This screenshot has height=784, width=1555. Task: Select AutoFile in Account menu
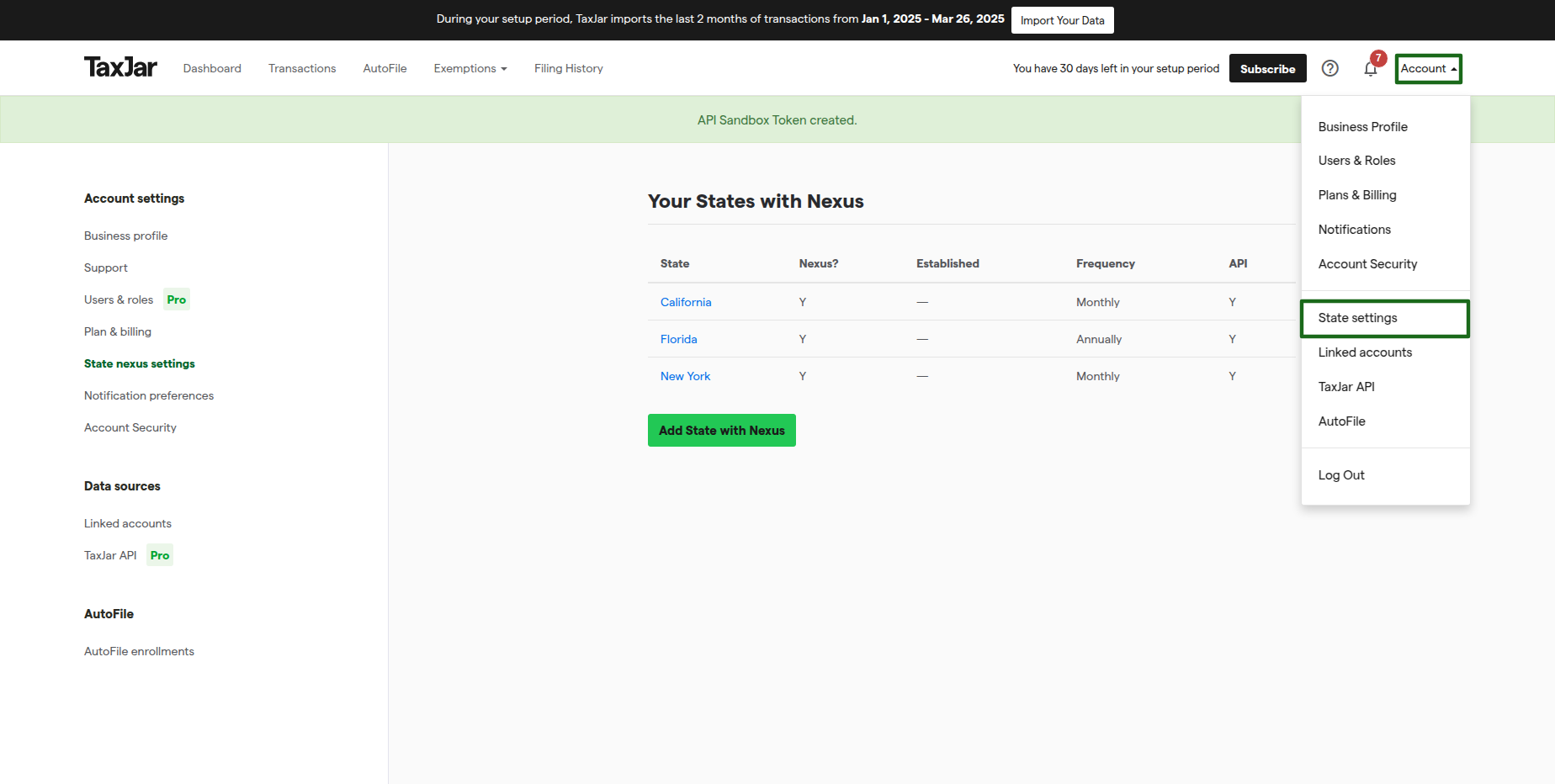[x=1341, y=421]
